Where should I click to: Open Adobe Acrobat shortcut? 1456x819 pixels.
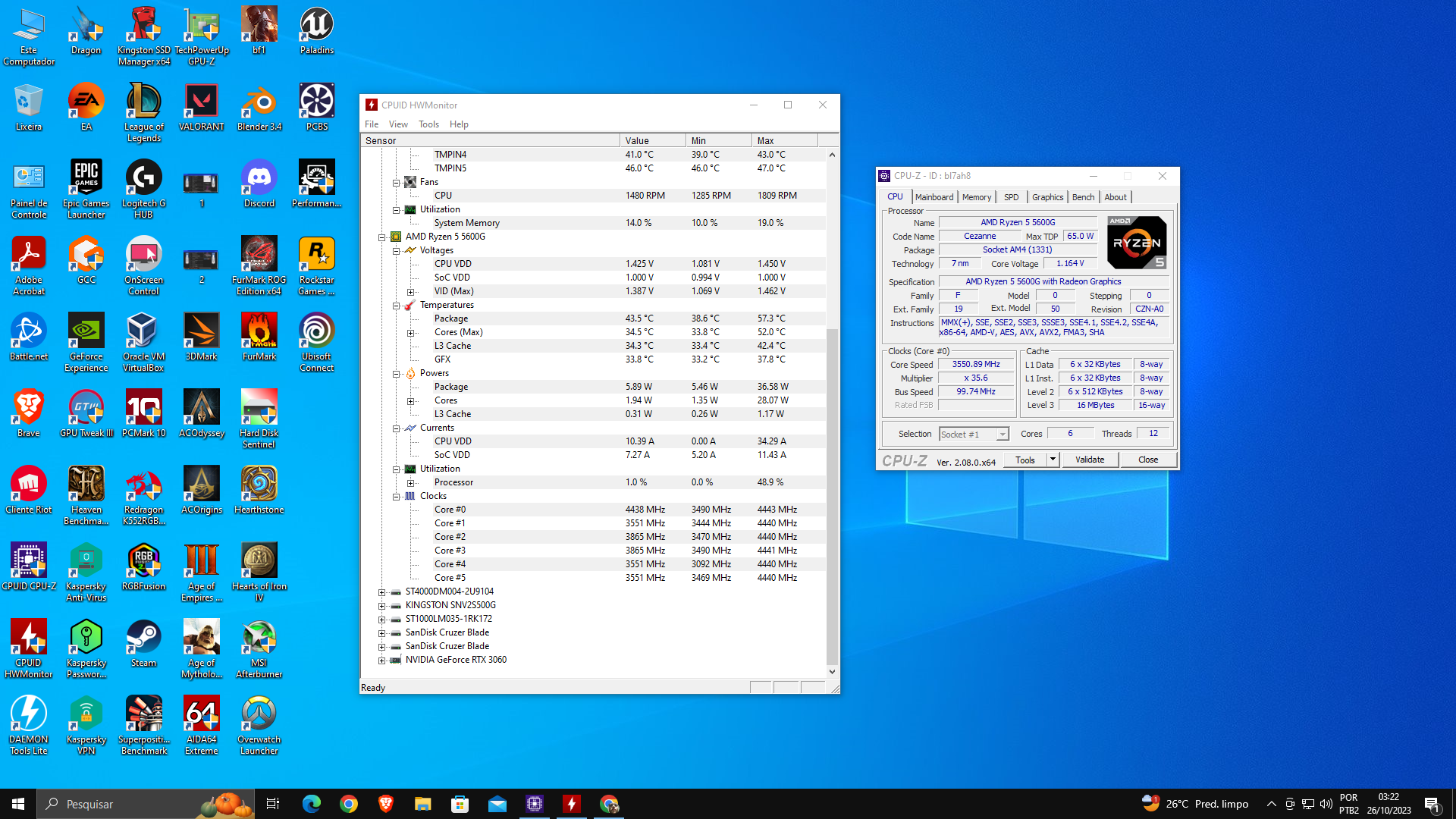pyautogui.click(x=29, y=266)
